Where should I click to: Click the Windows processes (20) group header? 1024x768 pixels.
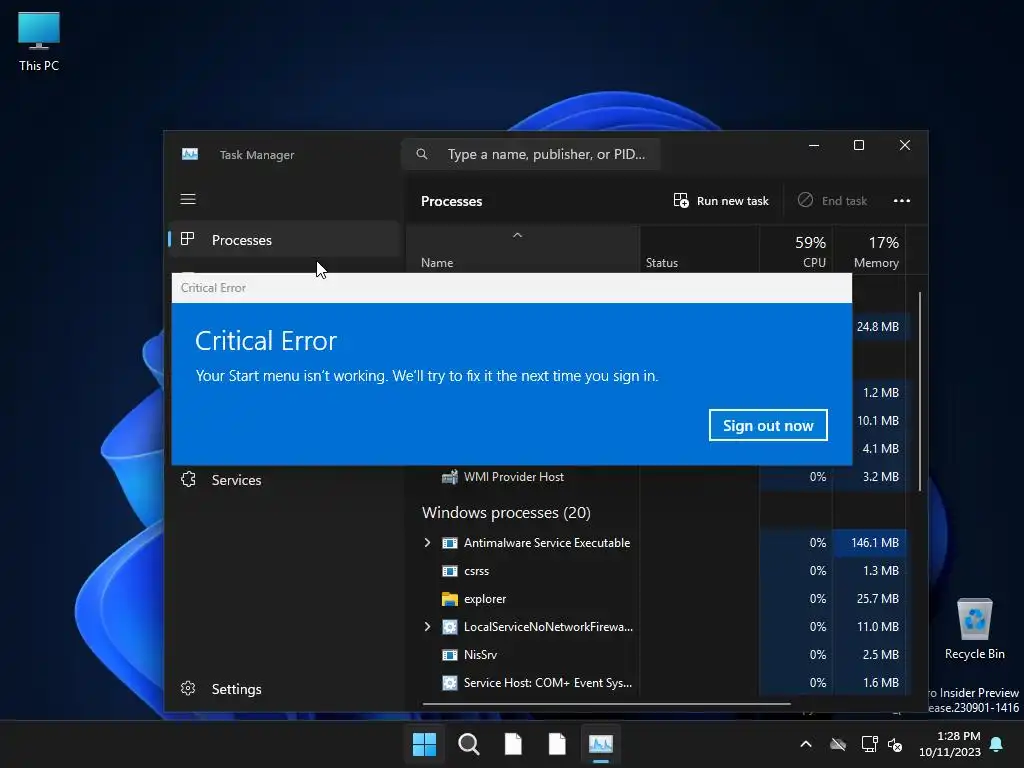(x=506, y=513)
